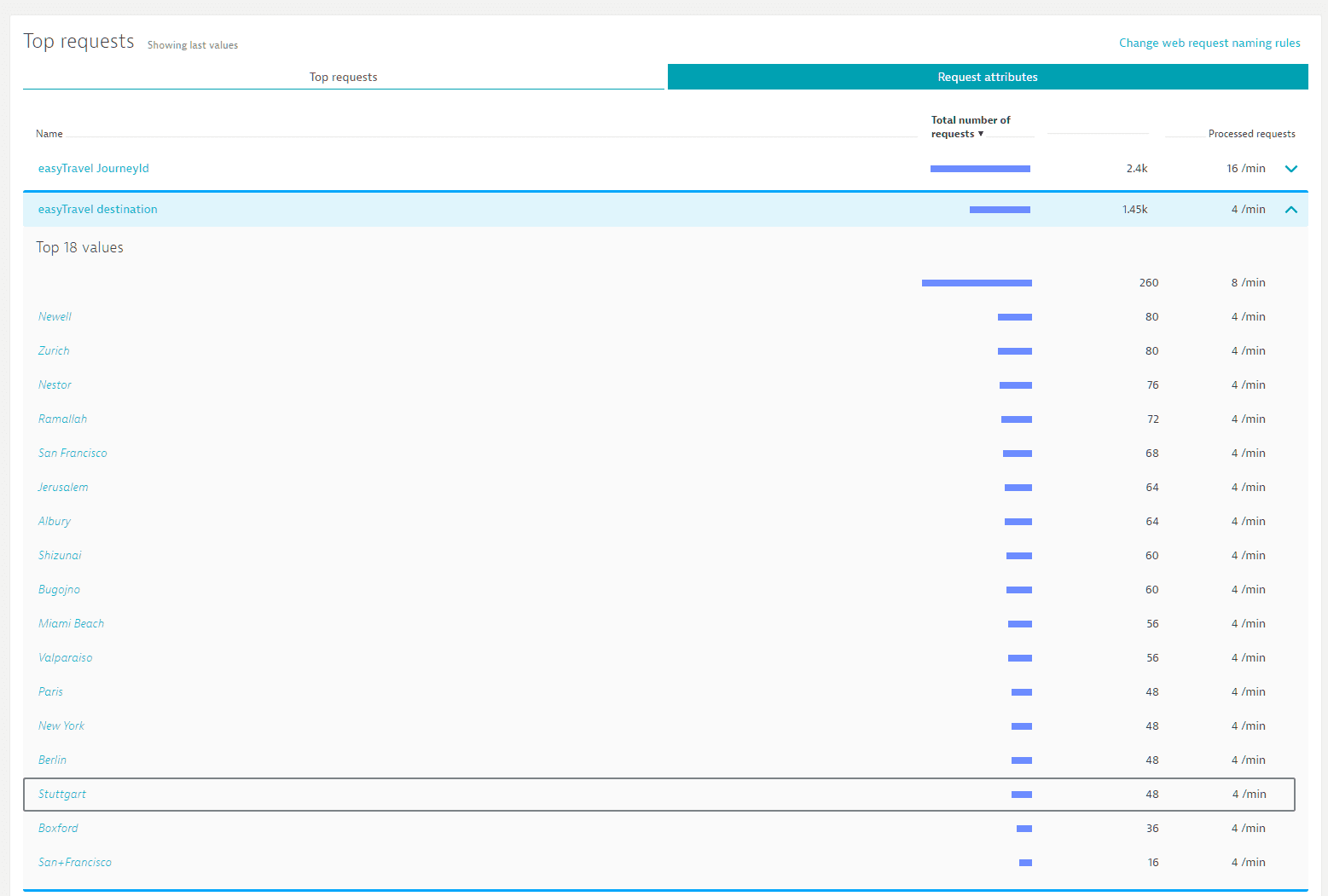Click the Top 18 values heading
This screenshot has height=896, width=1328.
79,247
